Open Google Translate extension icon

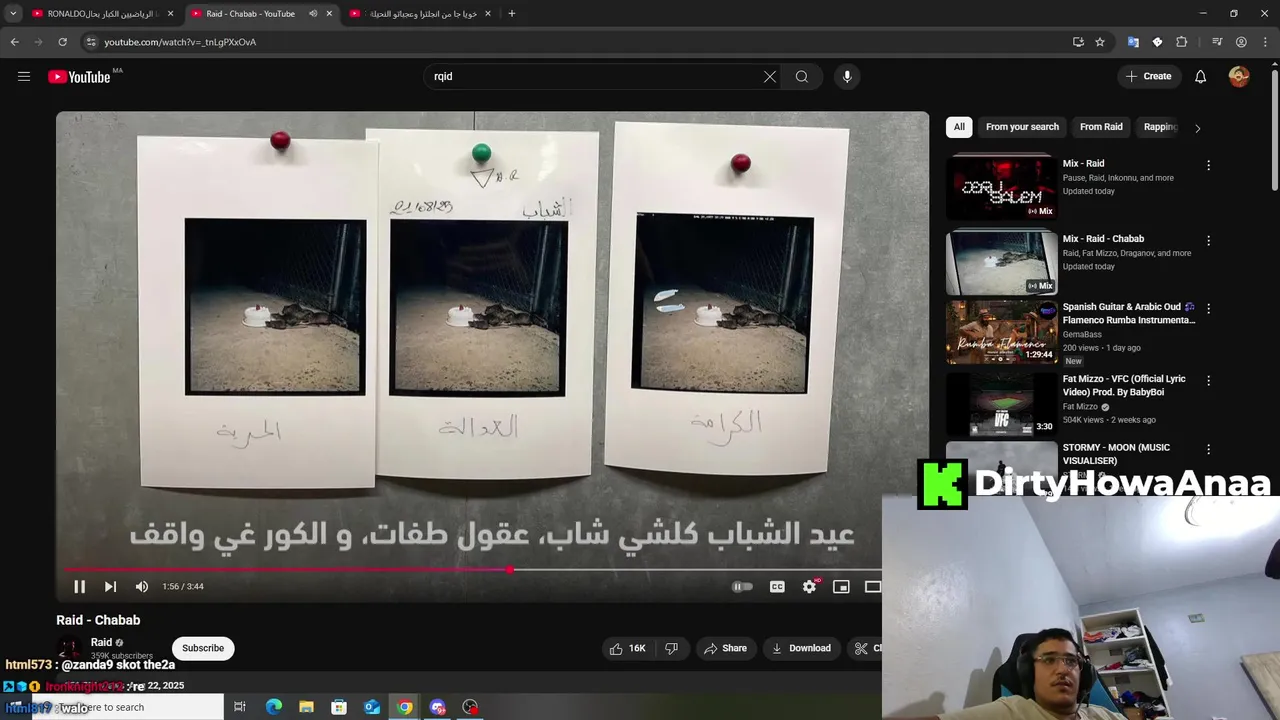[x=1133, y=42]
